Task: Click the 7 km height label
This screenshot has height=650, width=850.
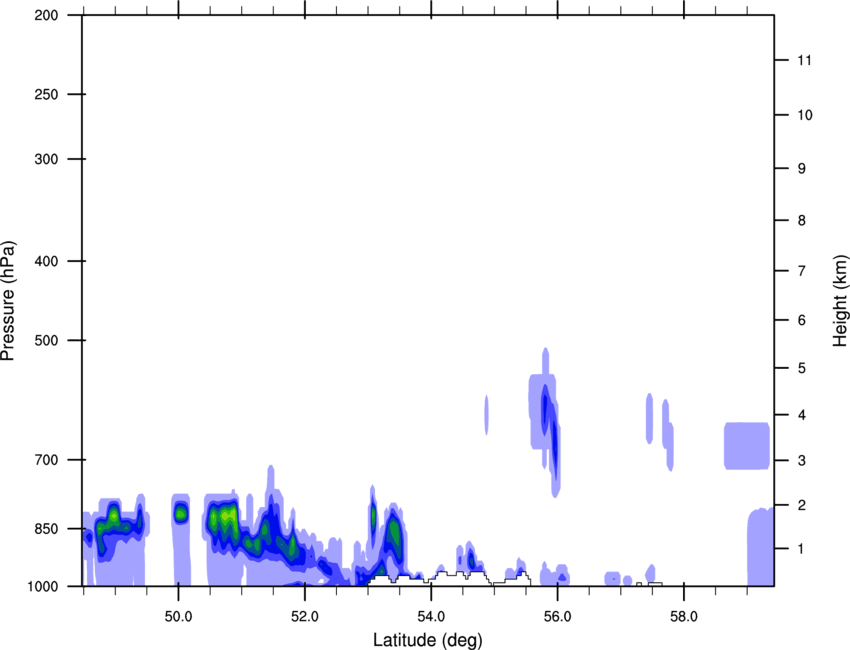Action: (x=802, y=271)
